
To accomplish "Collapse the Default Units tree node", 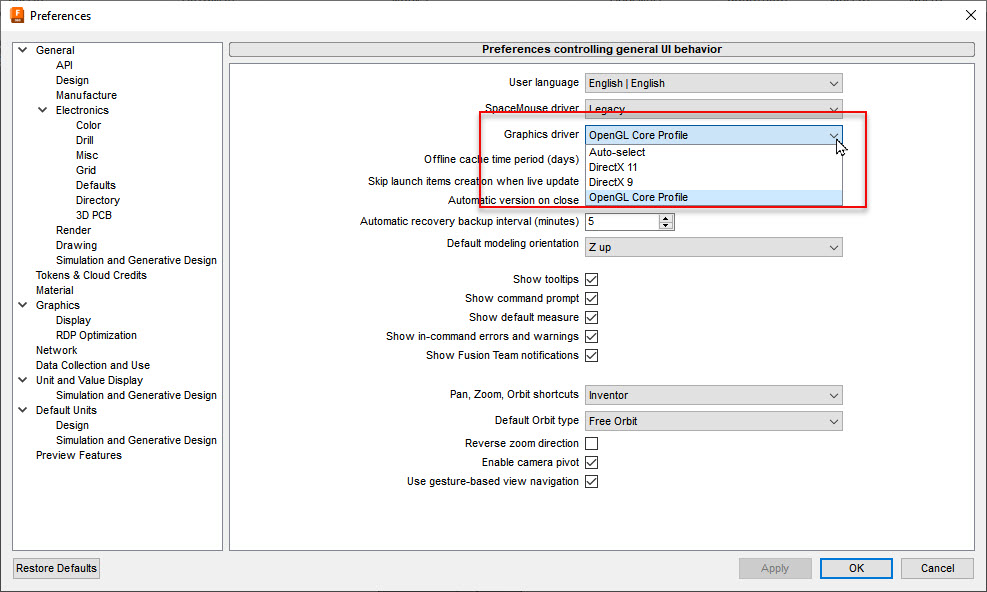I will point(23,410).
